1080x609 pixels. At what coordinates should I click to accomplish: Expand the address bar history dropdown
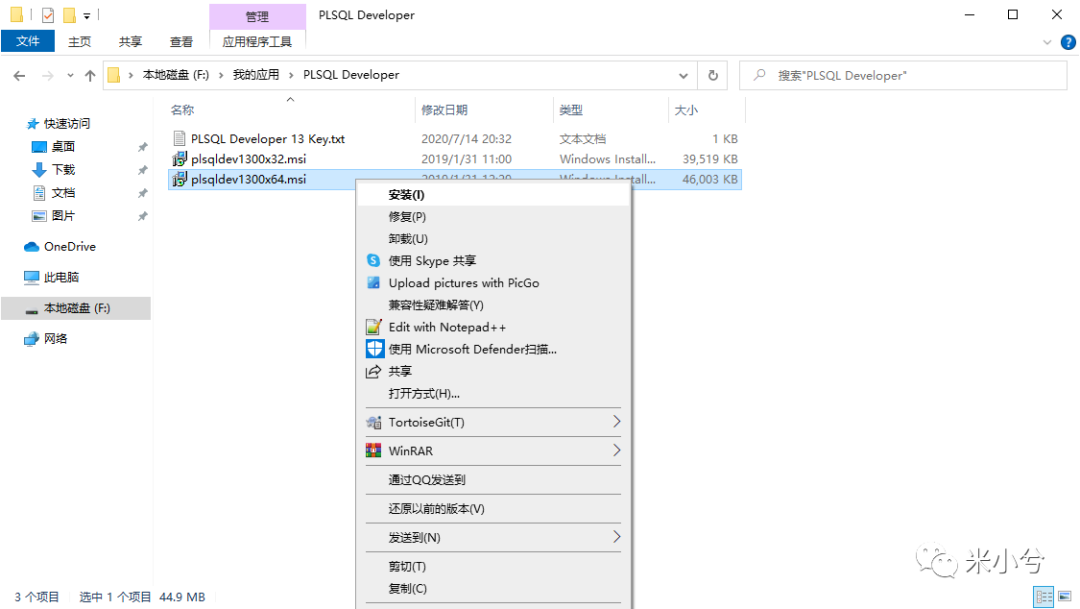(x=683, y=76)
